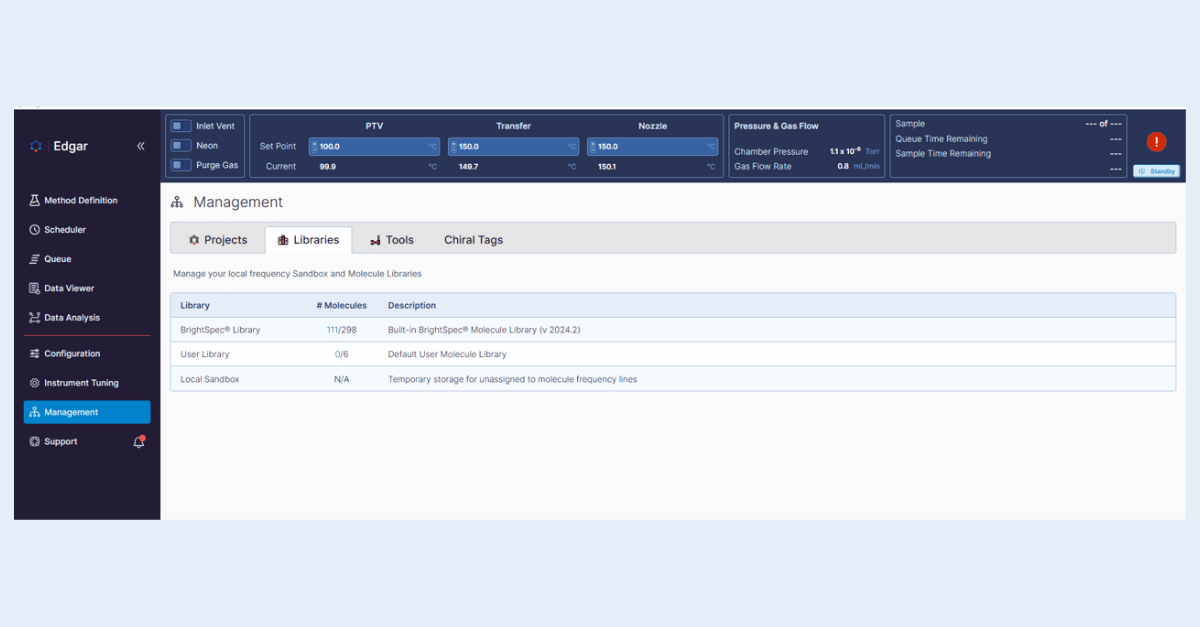Click the Nozzle set point stepper arrows
Image resolution: width=1200 pixels, height=627 pixels.
[x=593, y=146]
